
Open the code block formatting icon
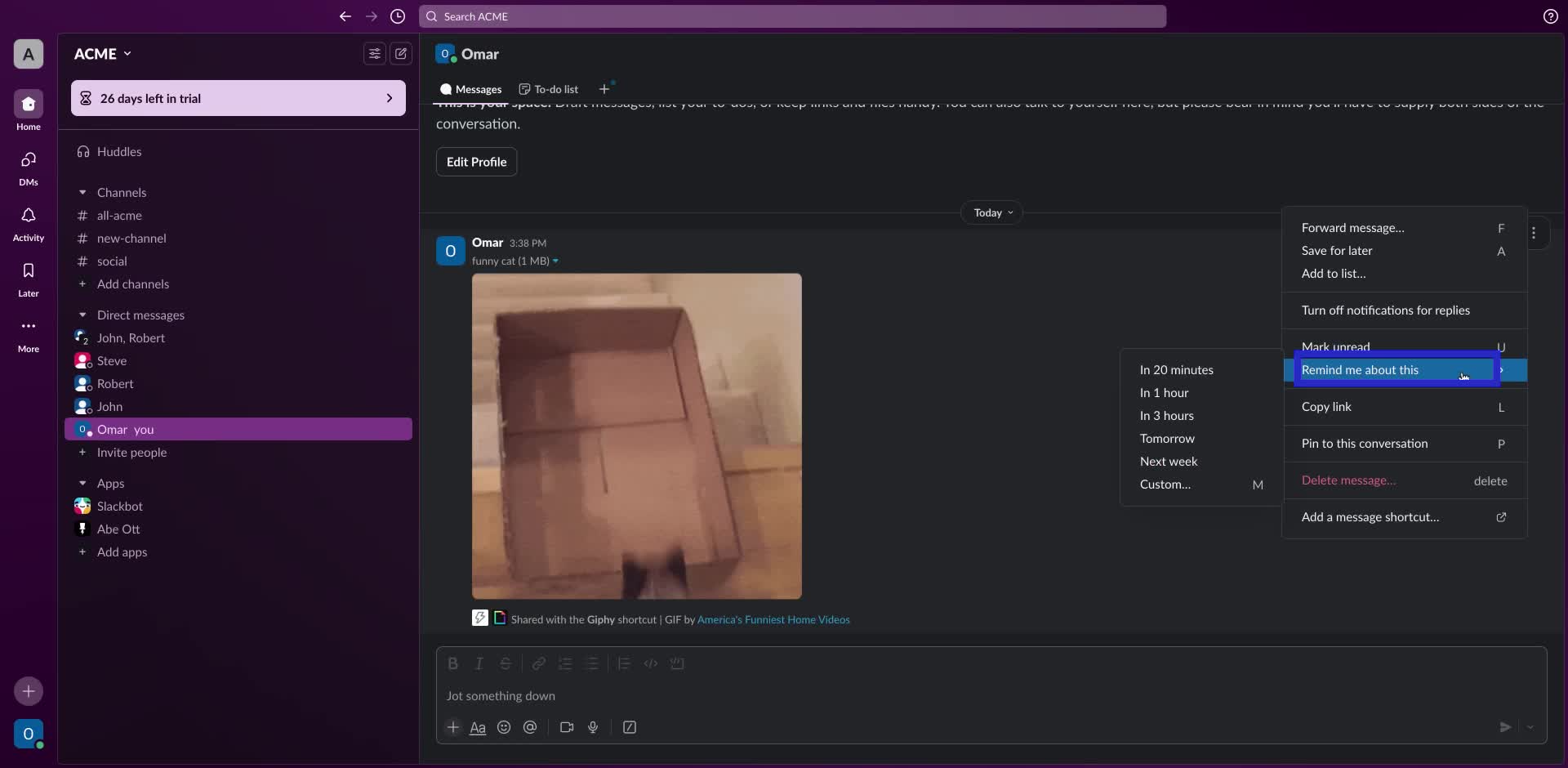(x=651, y=663)
